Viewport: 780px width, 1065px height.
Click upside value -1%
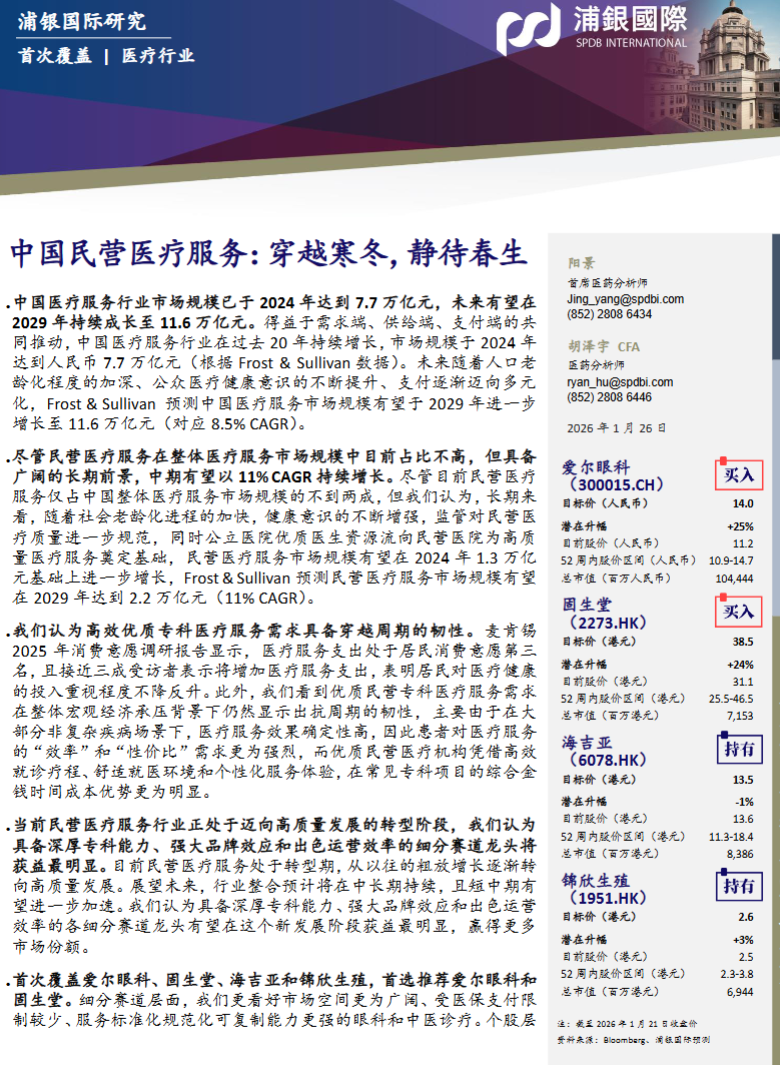pyautogui.click(x=745, y=801)
